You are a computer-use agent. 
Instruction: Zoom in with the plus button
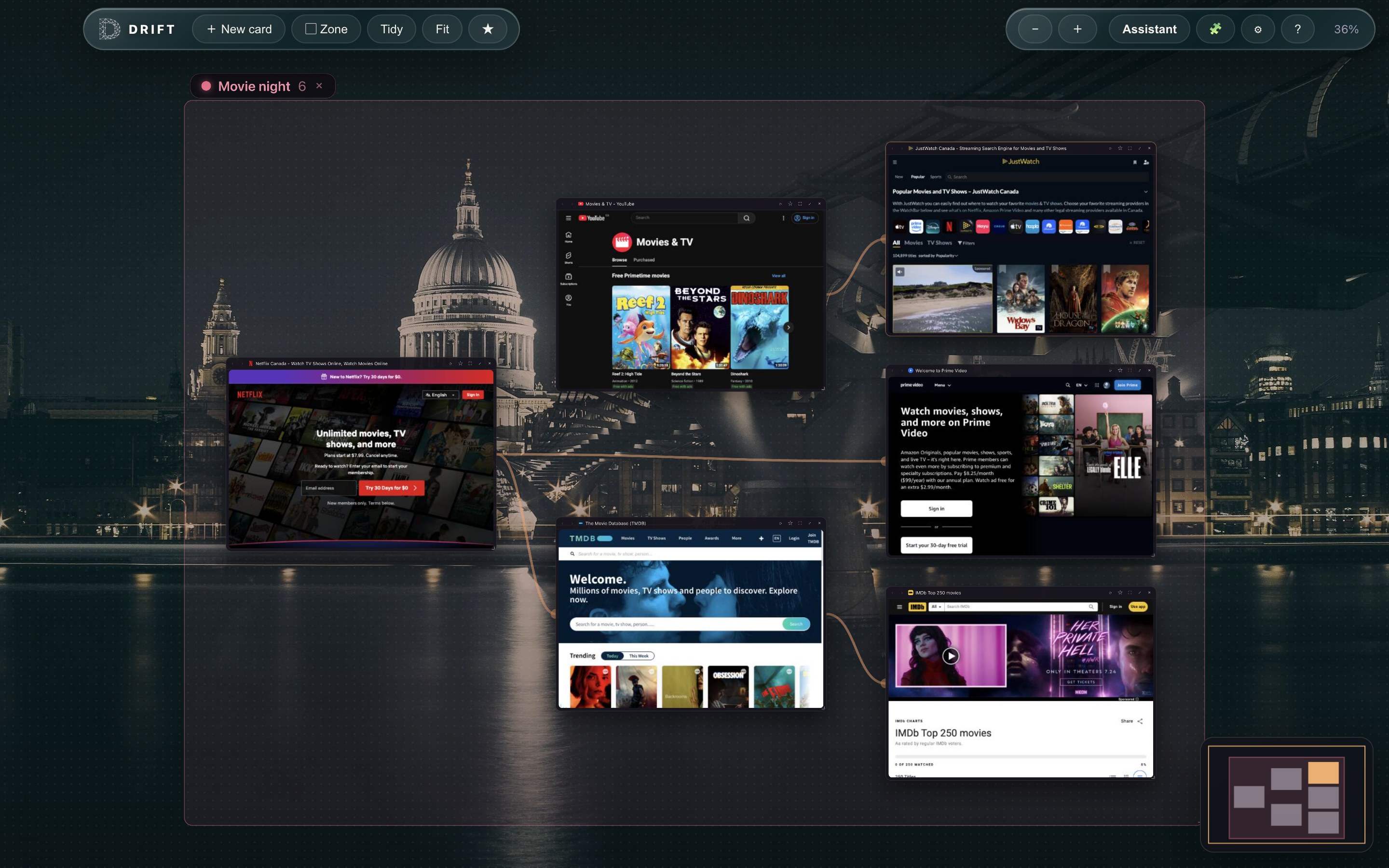click(1077, 29)
